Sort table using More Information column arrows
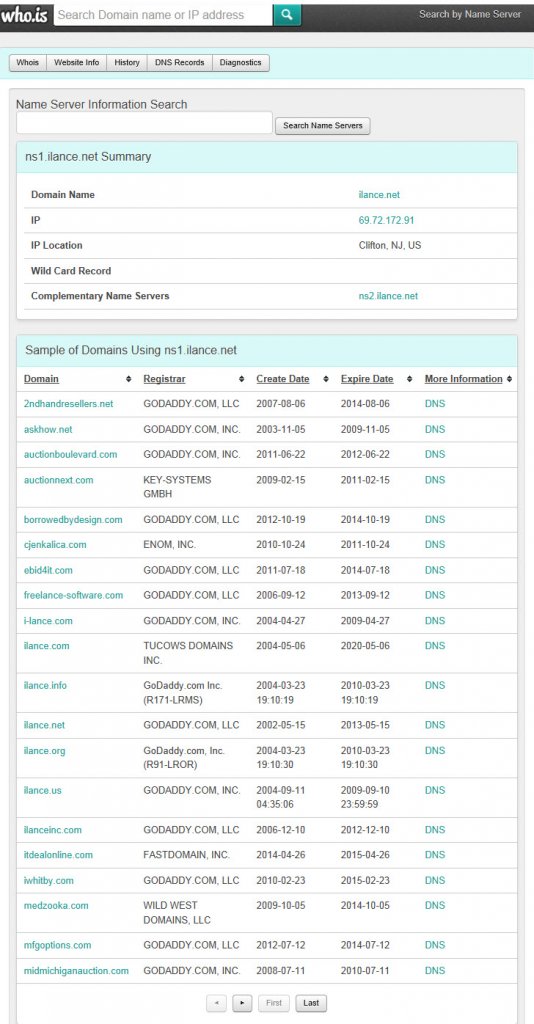This screenshot has height=1024, width=534. (509, 379)
